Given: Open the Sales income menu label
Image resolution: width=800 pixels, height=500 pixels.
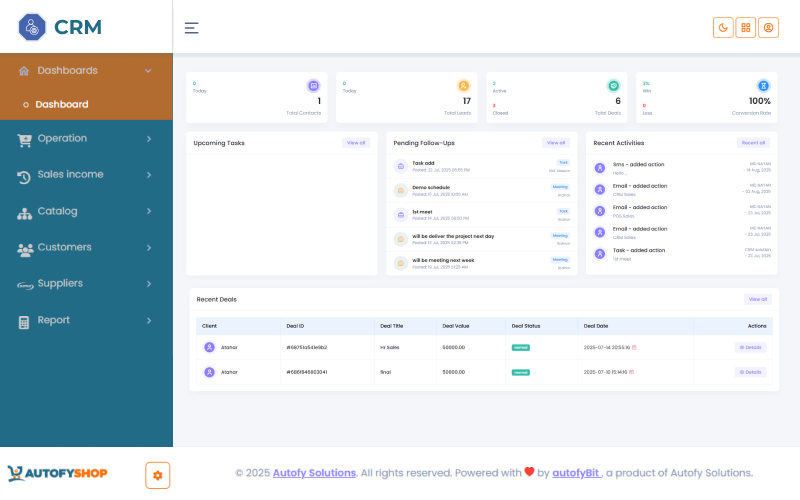Looking at the screenshot, I should 70,174.
